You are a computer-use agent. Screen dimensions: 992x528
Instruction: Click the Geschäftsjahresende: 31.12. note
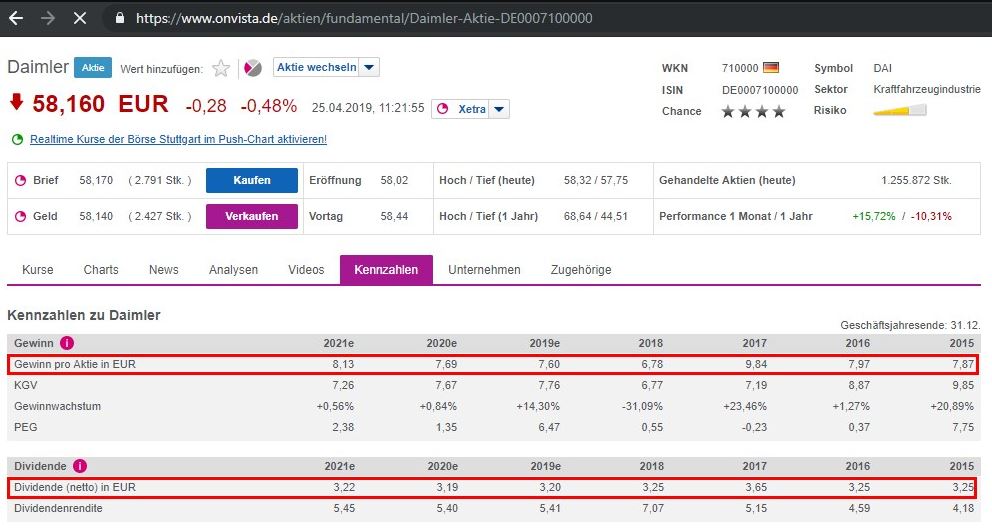pyautogui.click(x=910, y=325)
